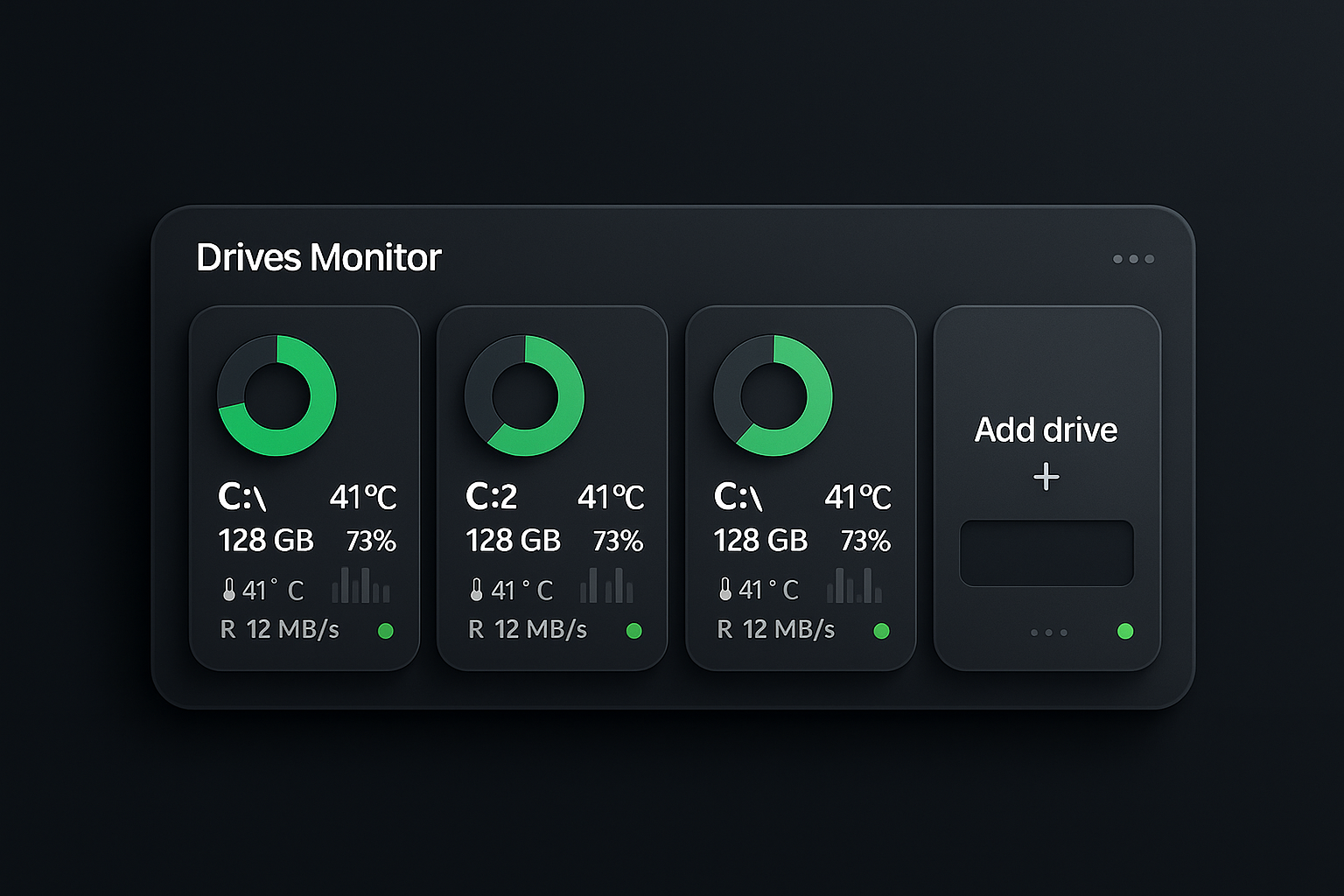Click the donut chart on the third drive card
Image resolution: width=1344 pixels, height=896 pixels.
pos(773,395)
